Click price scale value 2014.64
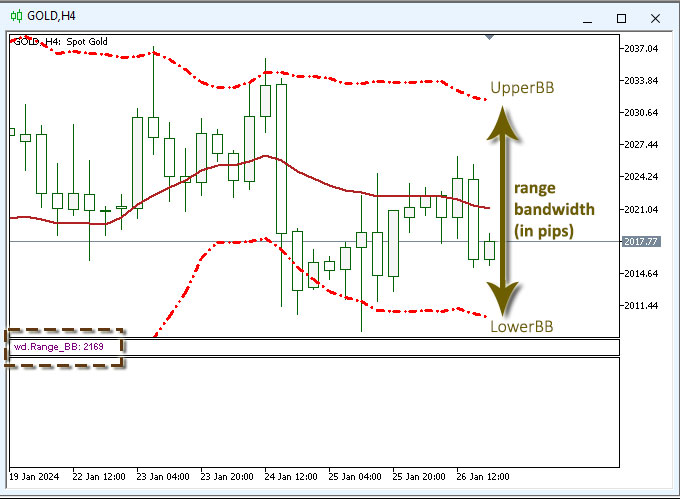The width and height of the screenshot is (680, 499). [x=641, y=274]
